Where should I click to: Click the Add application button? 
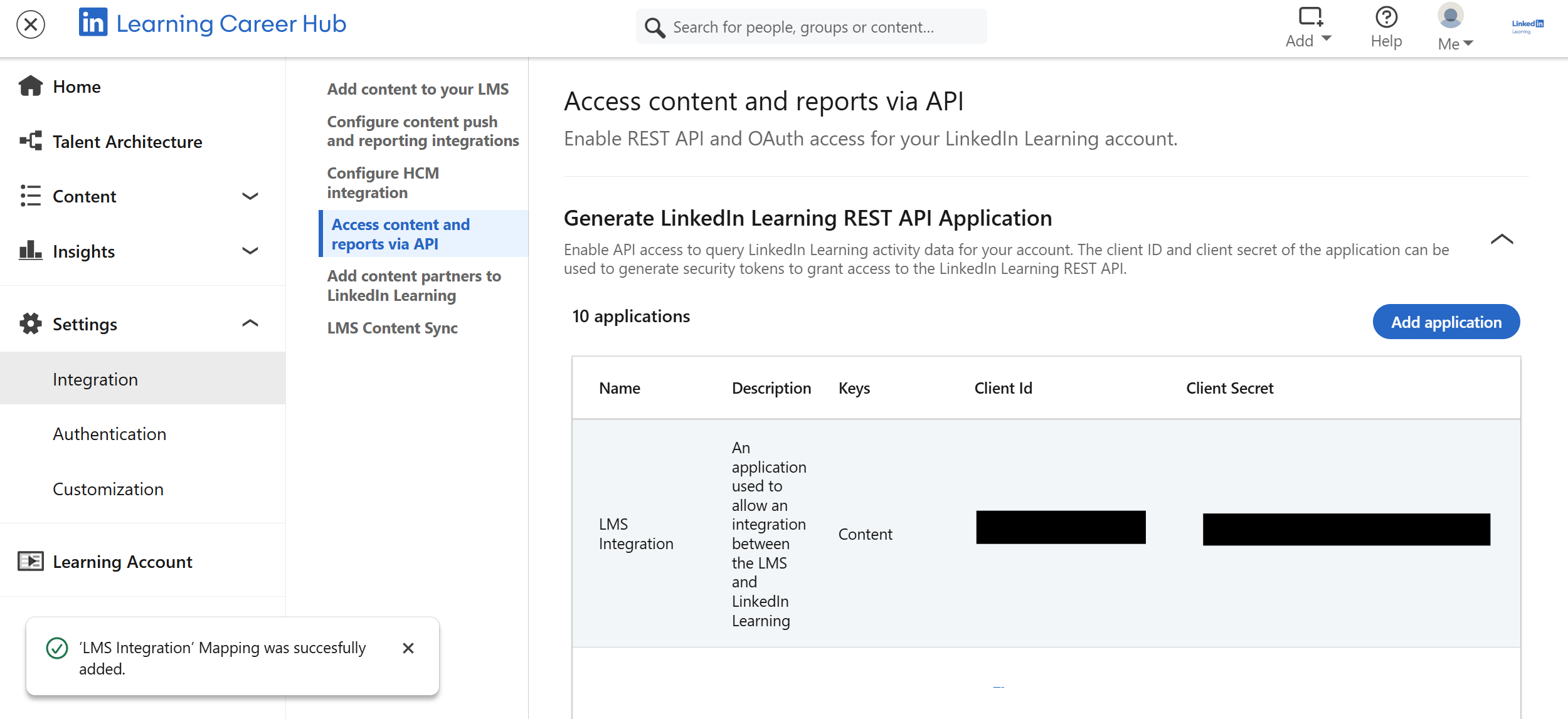[x=1446, y=322]
